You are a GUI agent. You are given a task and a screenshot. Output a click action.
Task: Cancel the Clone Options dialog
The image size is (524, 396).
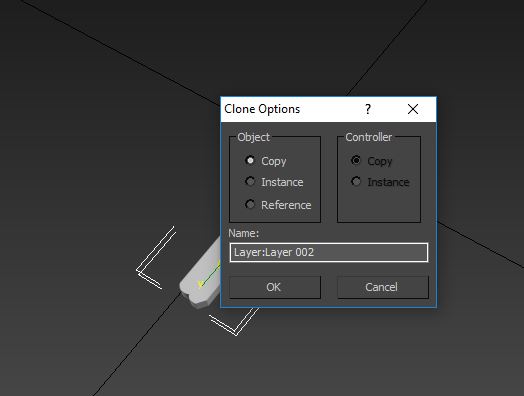point(383,287)
